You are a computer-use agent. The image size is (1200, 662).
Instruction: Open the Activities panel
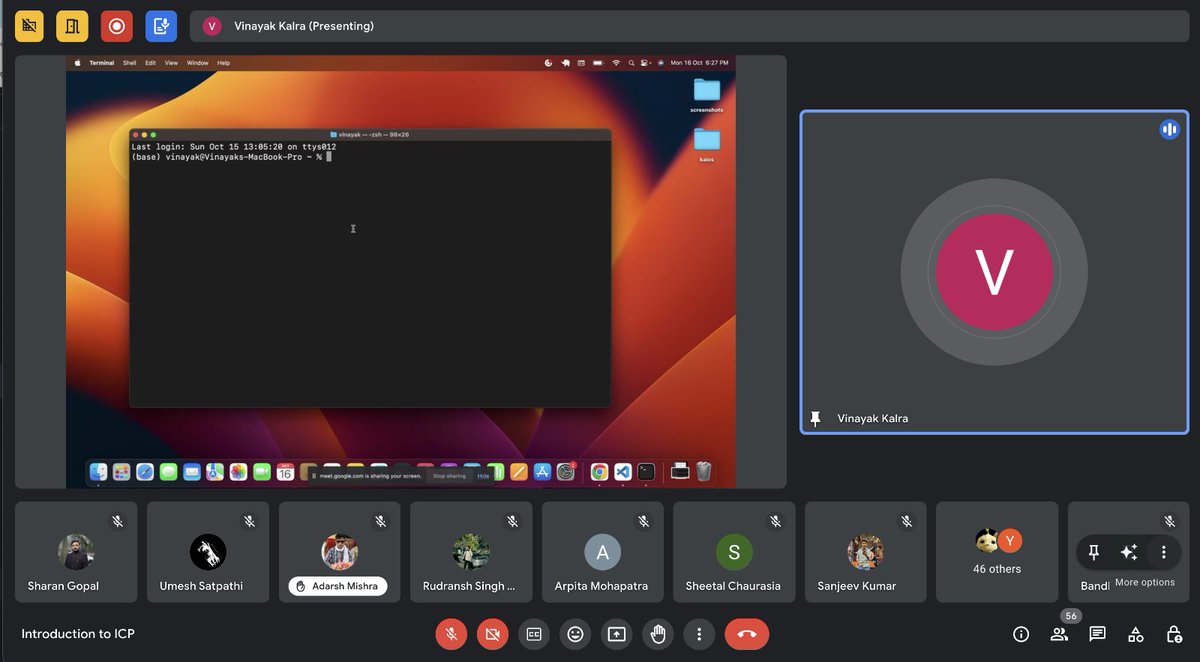pyautogui.click(x=1135, y=633)
